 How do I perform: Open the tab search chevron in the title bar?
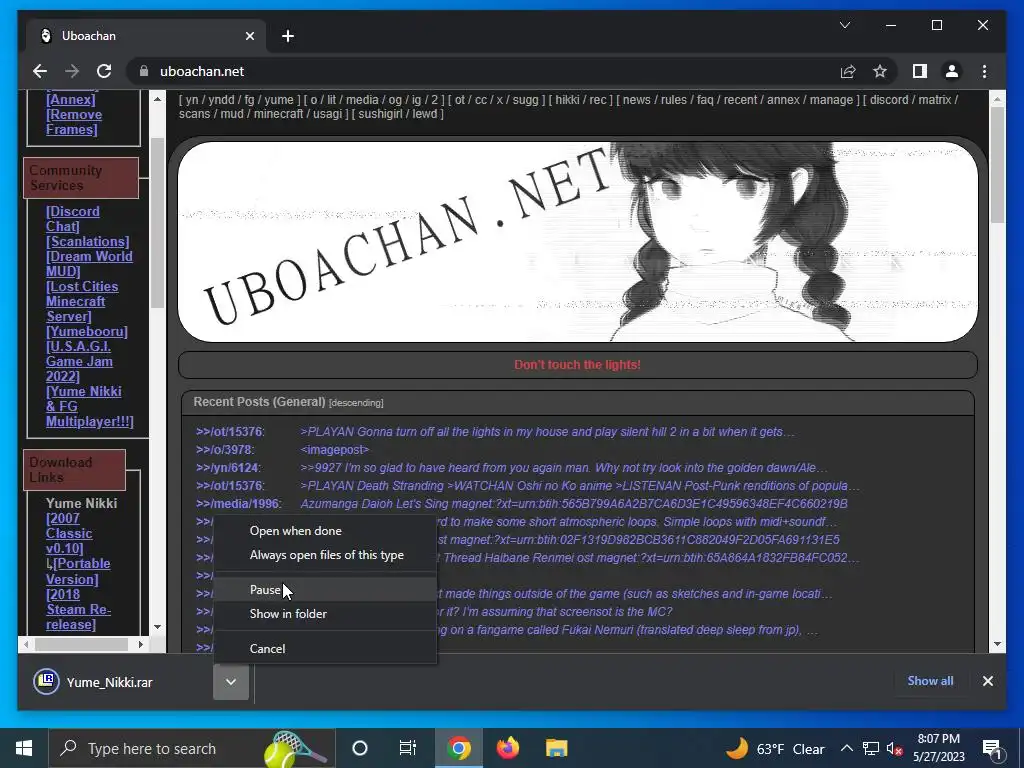point(844,25)
